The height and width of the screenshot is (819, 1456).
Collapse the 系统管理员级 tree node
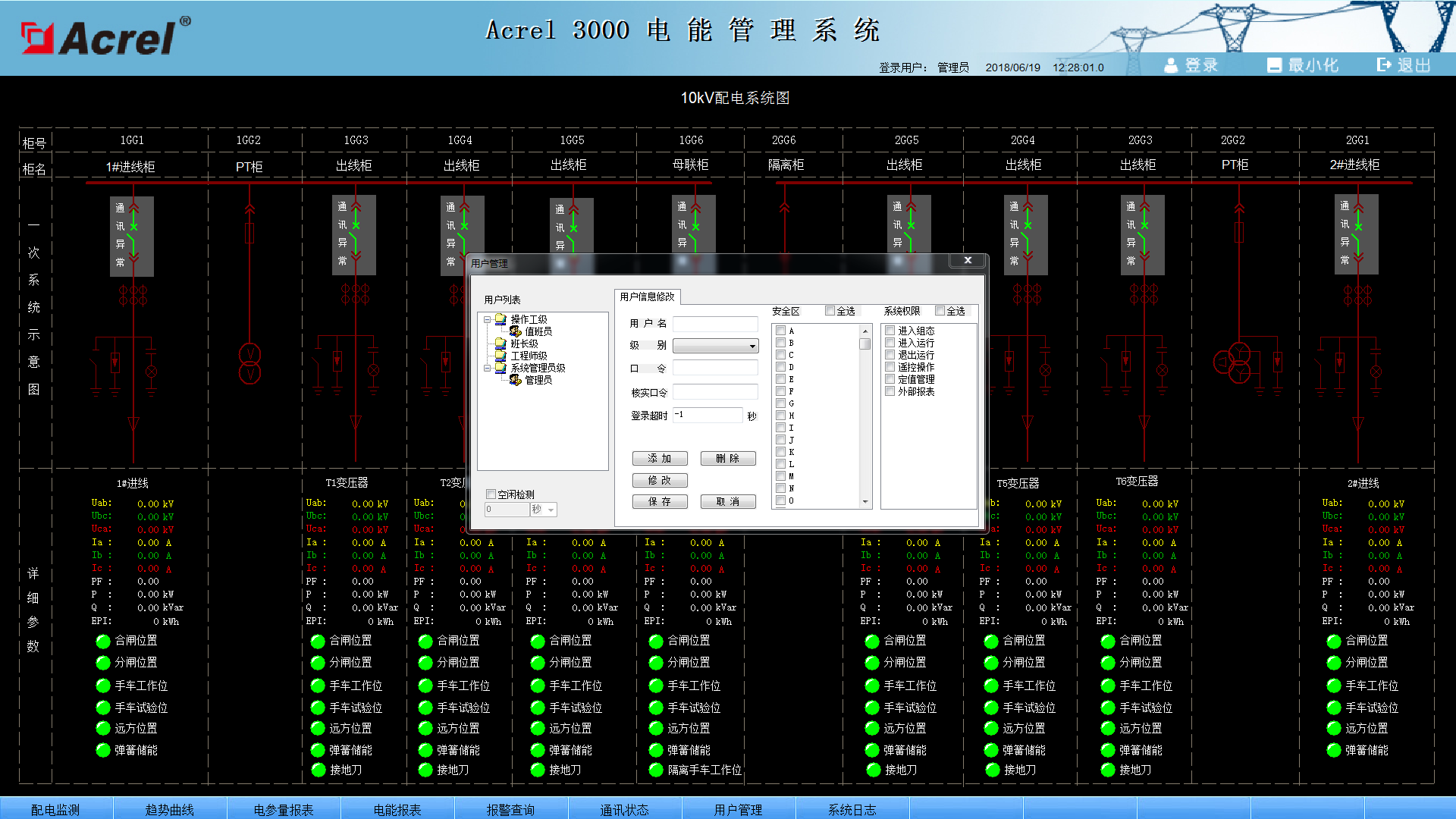point(488,369)
